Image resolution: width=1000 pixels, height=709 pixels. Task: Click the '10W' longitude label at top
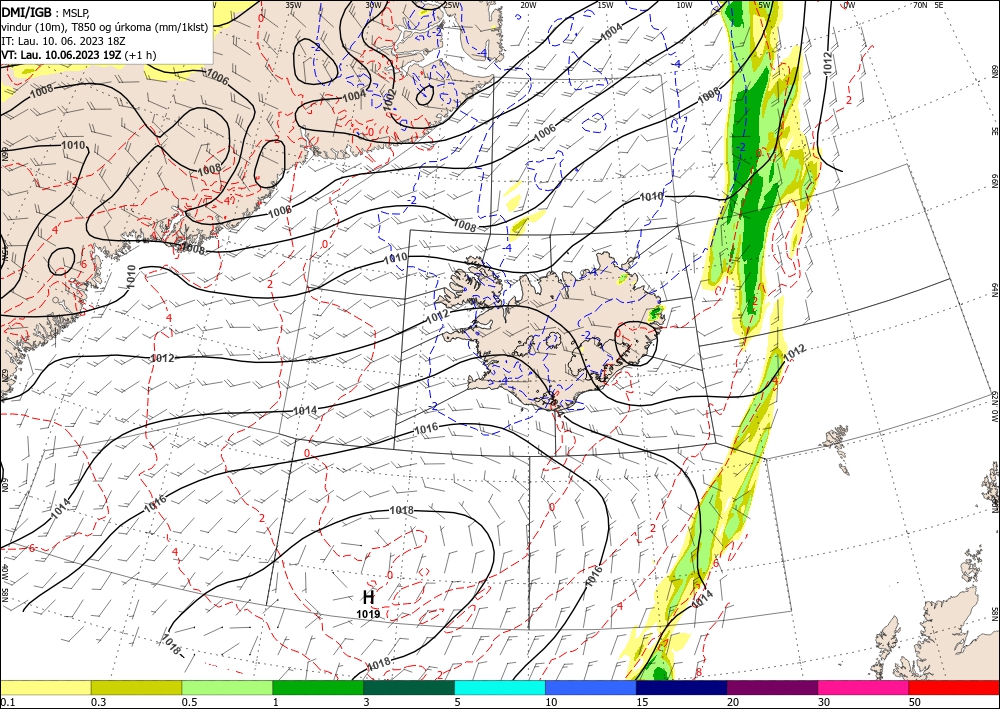[x=684, y=4]
